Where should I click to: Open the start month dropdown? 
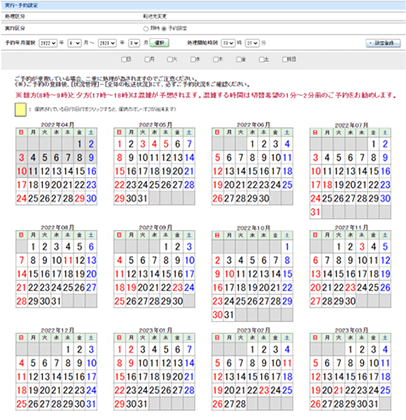74,43
